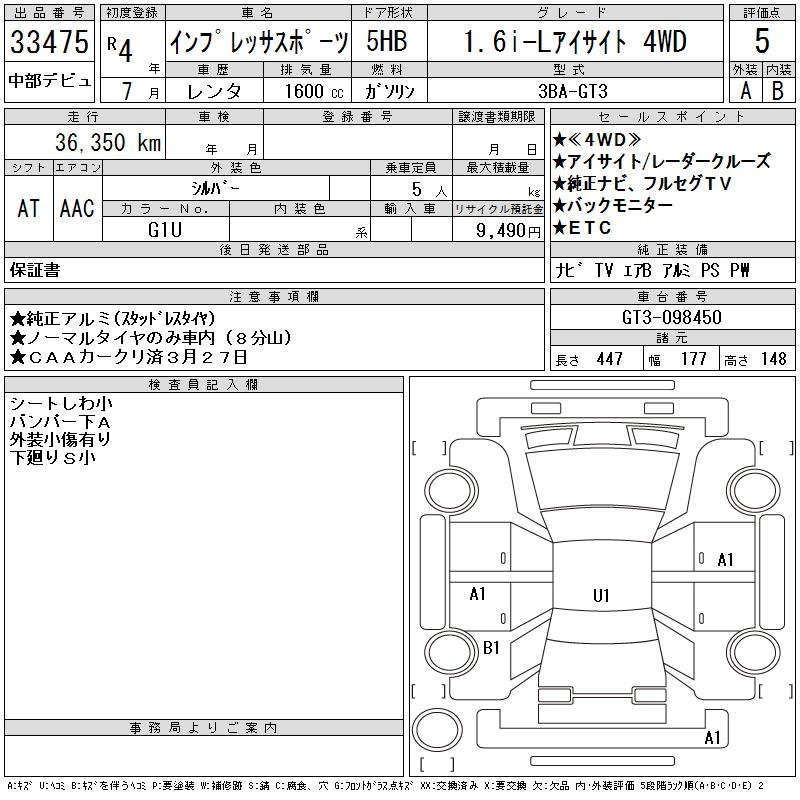The height and width of the screenshot is (800, 800).
Task: Check the bracket box right of the diagram, above bottom A1
Action: (770, 693)
